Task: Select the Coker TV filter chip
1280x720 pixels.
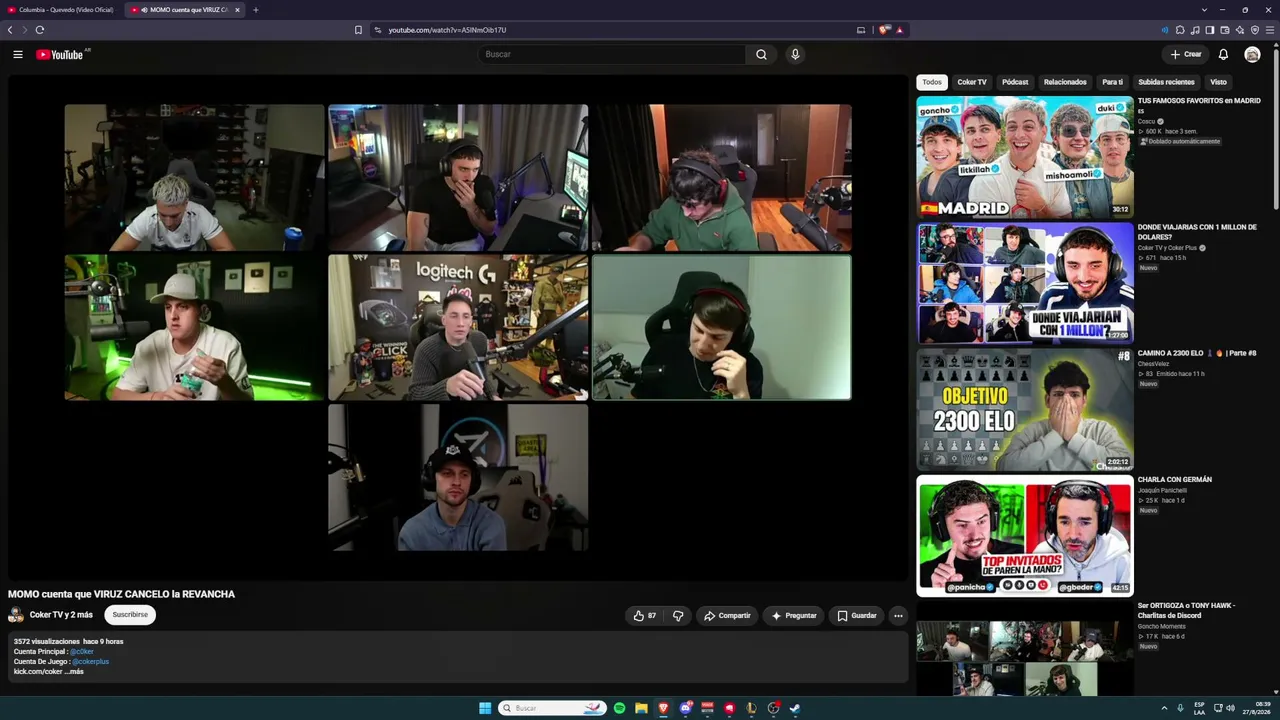Action: coord(972,82)
